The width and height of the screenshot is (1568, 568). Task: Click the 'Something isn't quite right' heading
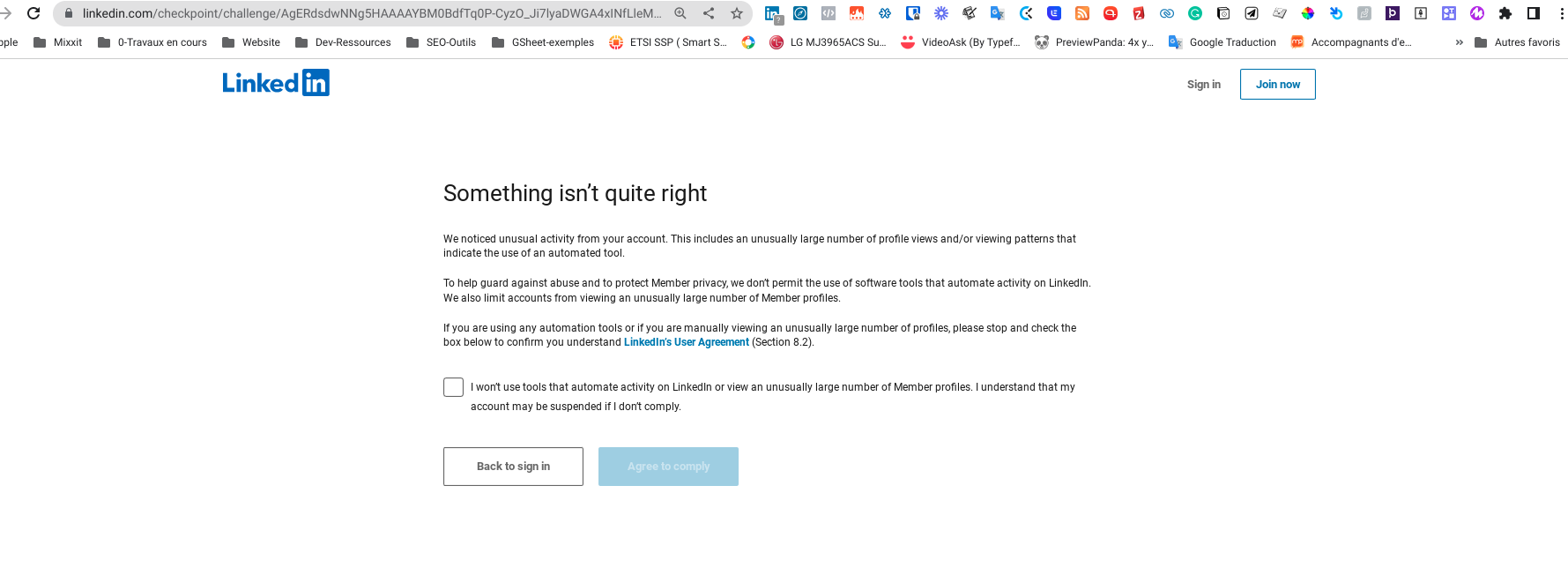pyautogui.click(x=575, y=193)
